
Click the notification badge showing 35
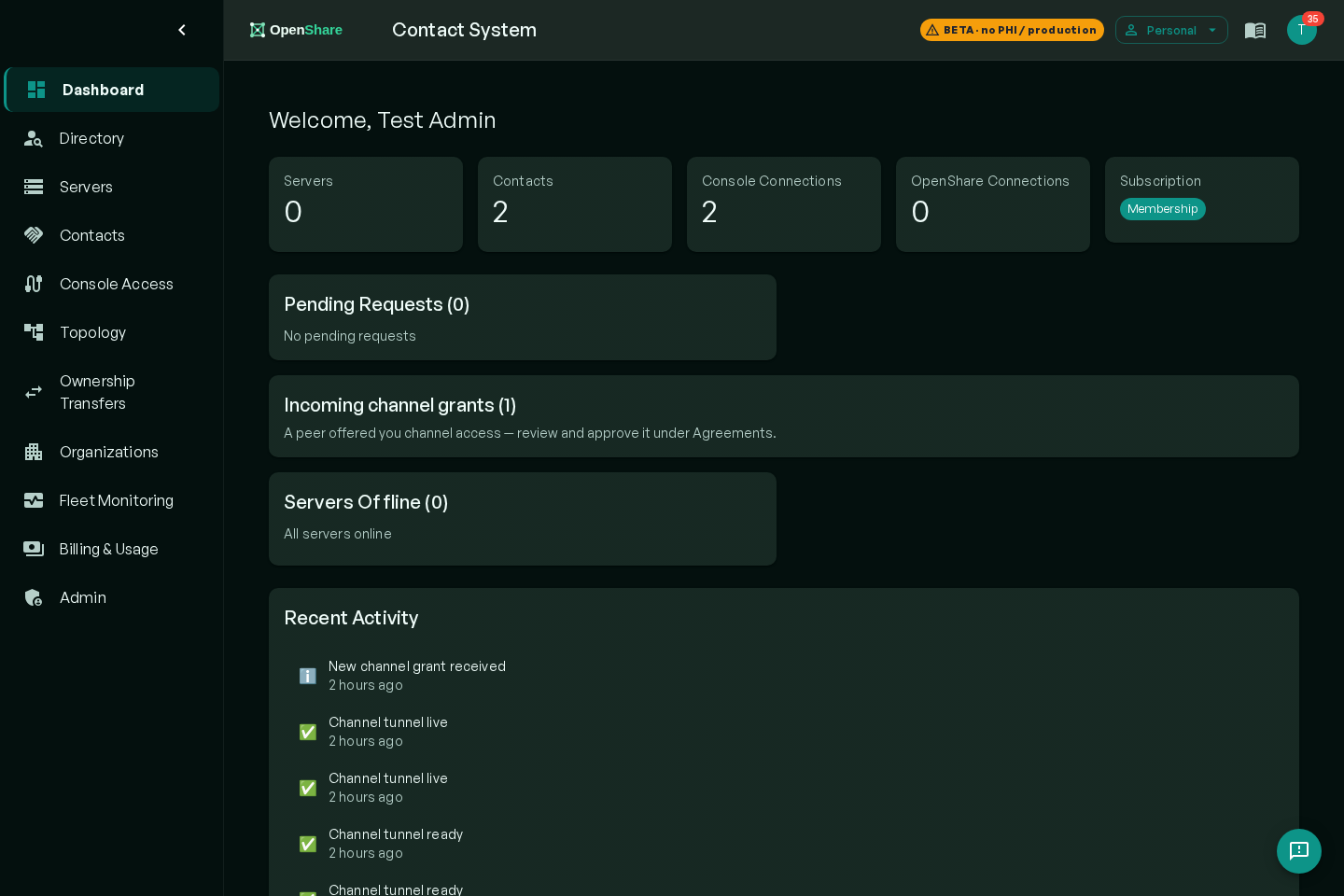[x=1313, y=19]
